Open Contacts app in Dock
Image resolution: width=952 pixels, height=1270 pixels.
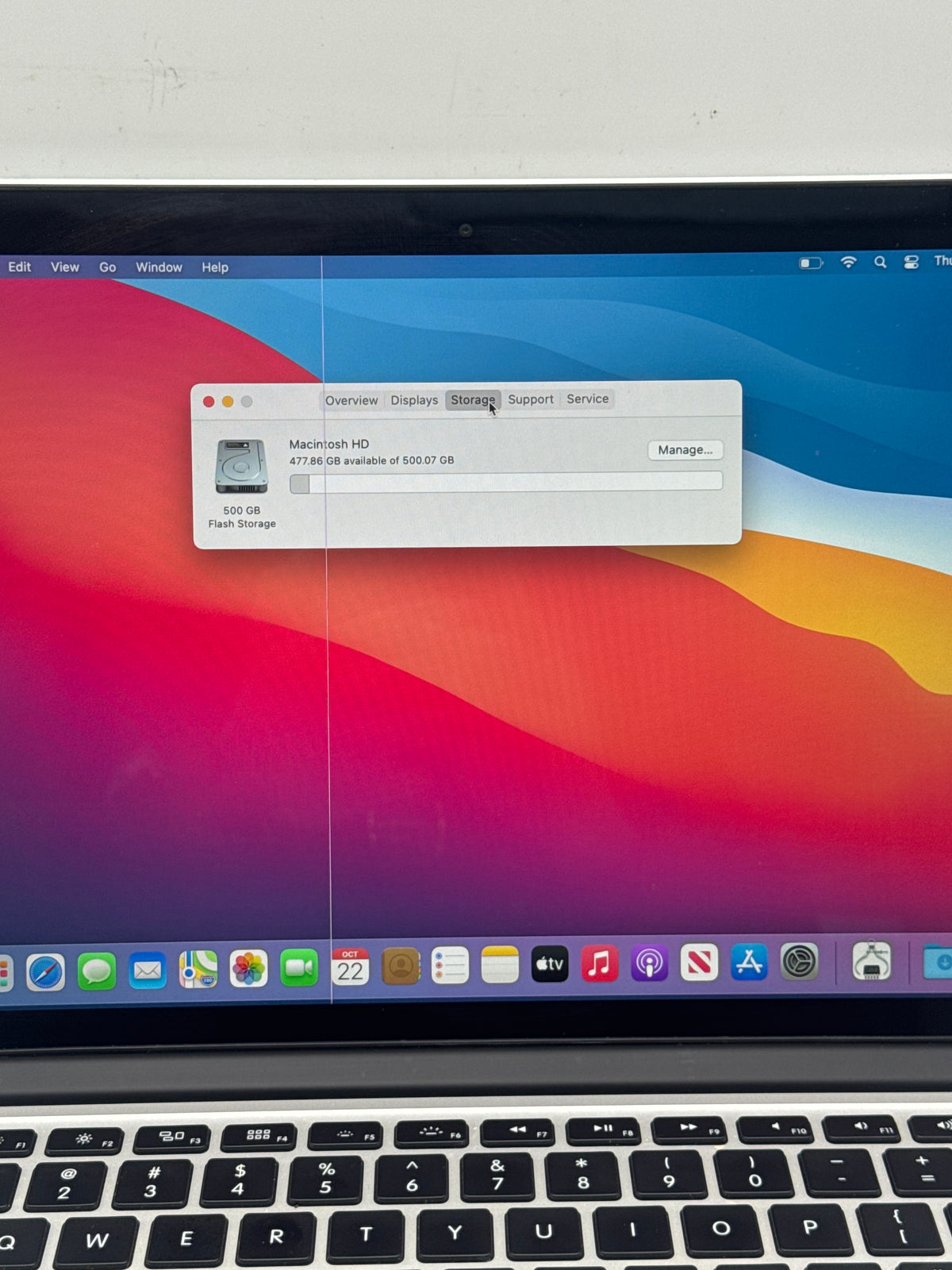401,967
